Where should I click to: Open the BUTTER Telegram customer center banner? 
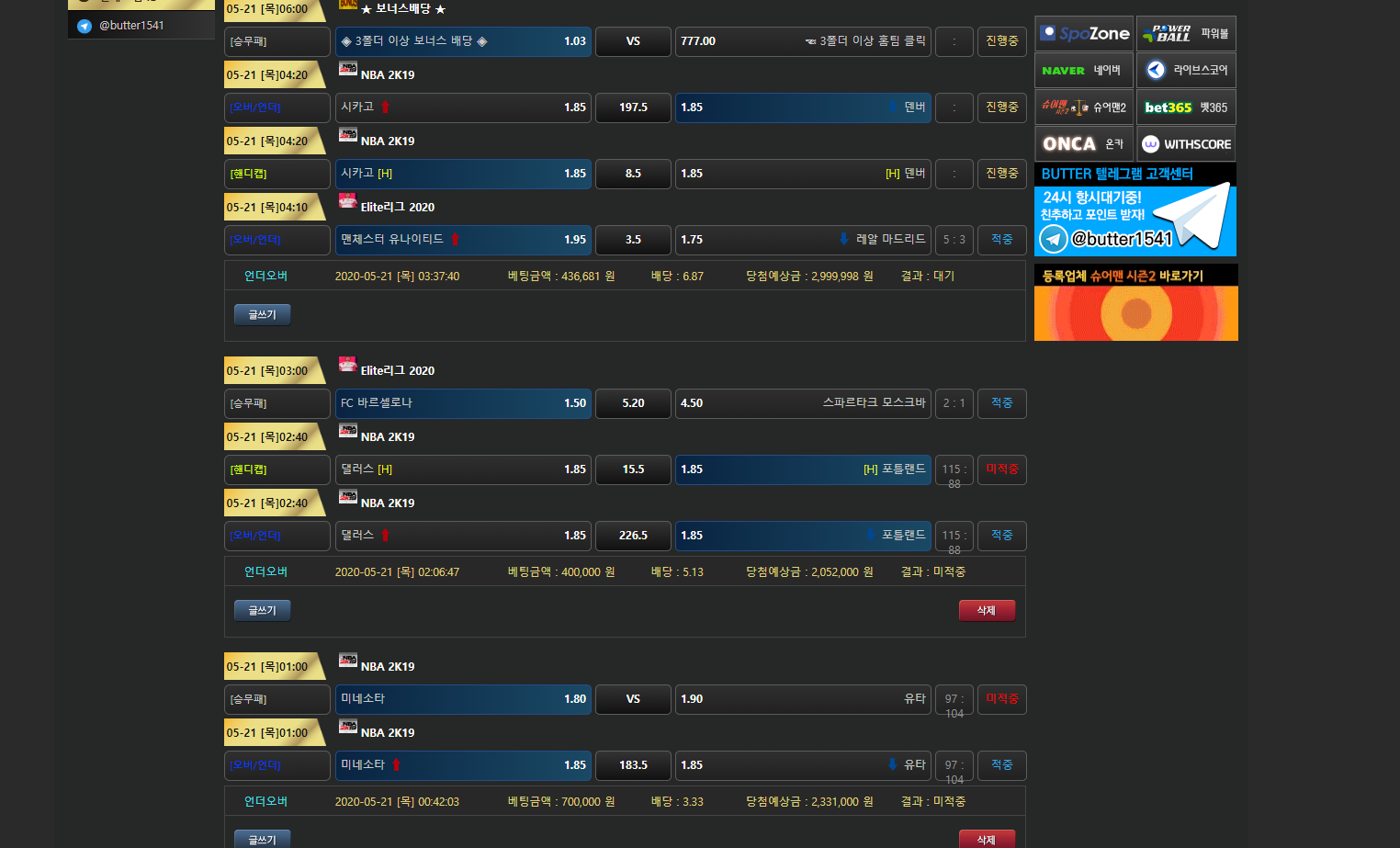pos(1135,210)
